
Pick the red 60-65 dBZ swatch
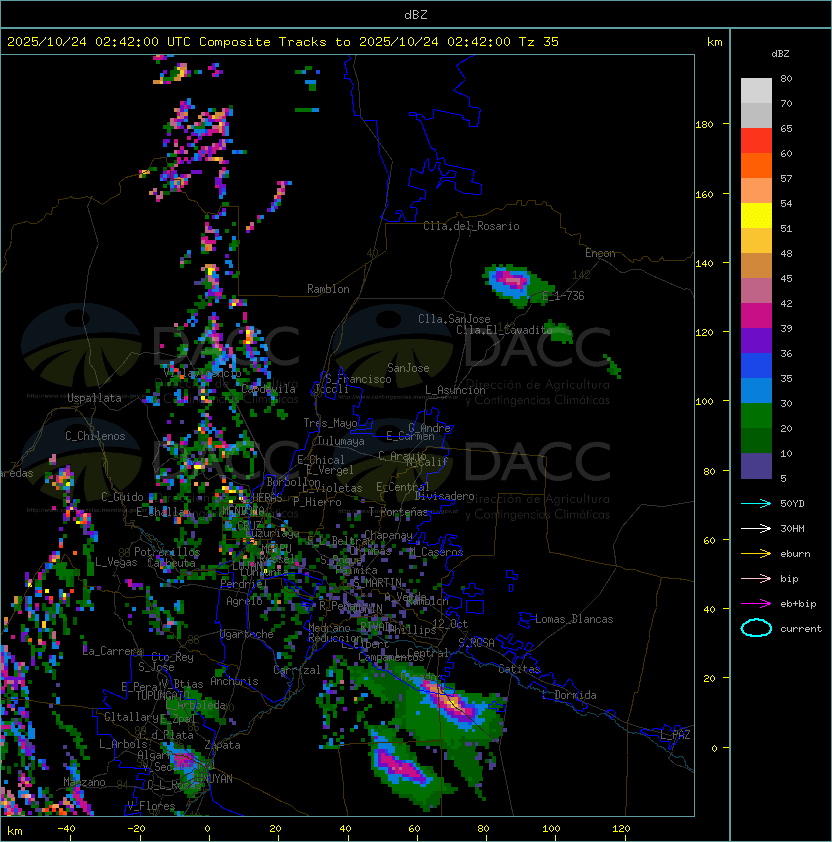tap(756, 141)
